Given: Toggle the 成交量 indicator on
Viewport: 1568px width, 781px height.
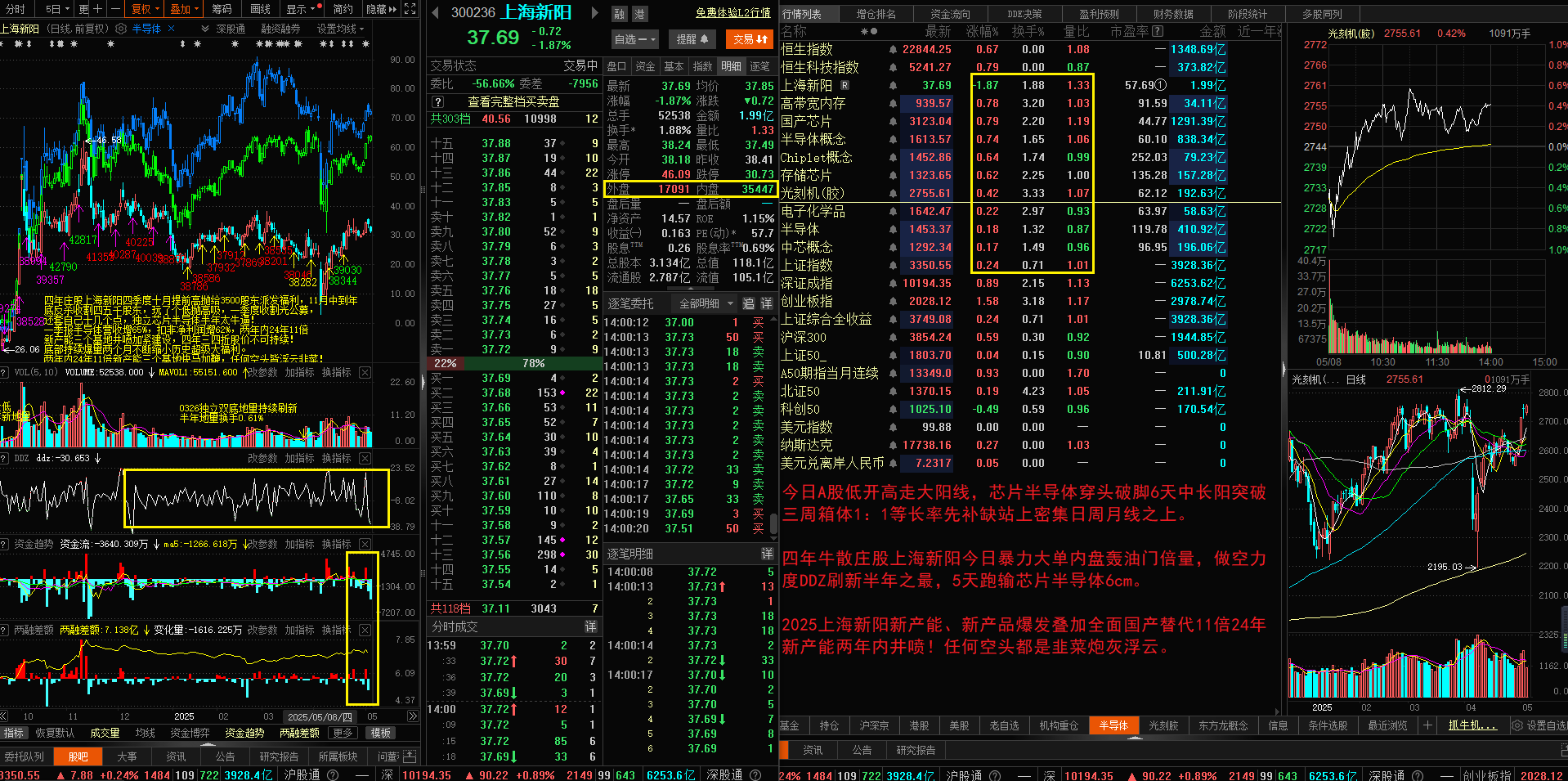Looking at the screenshot, I should 105,733.
